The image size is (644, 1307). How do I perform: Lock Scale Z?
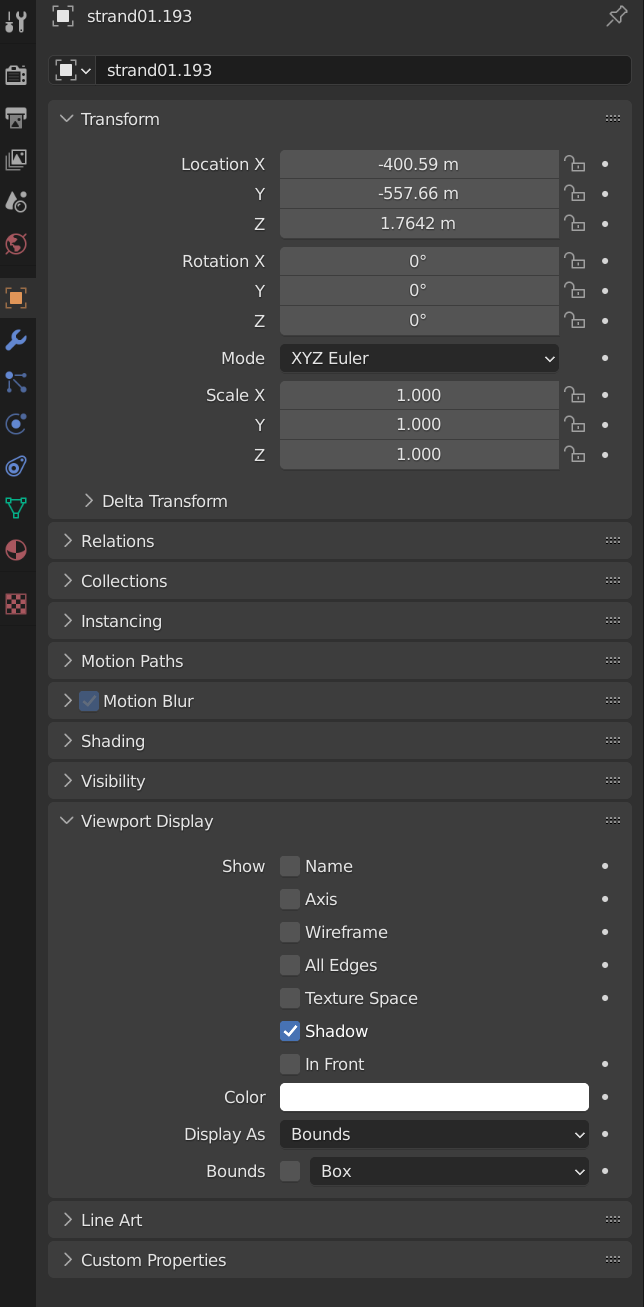pyautogui.click(x=574, y=454)
